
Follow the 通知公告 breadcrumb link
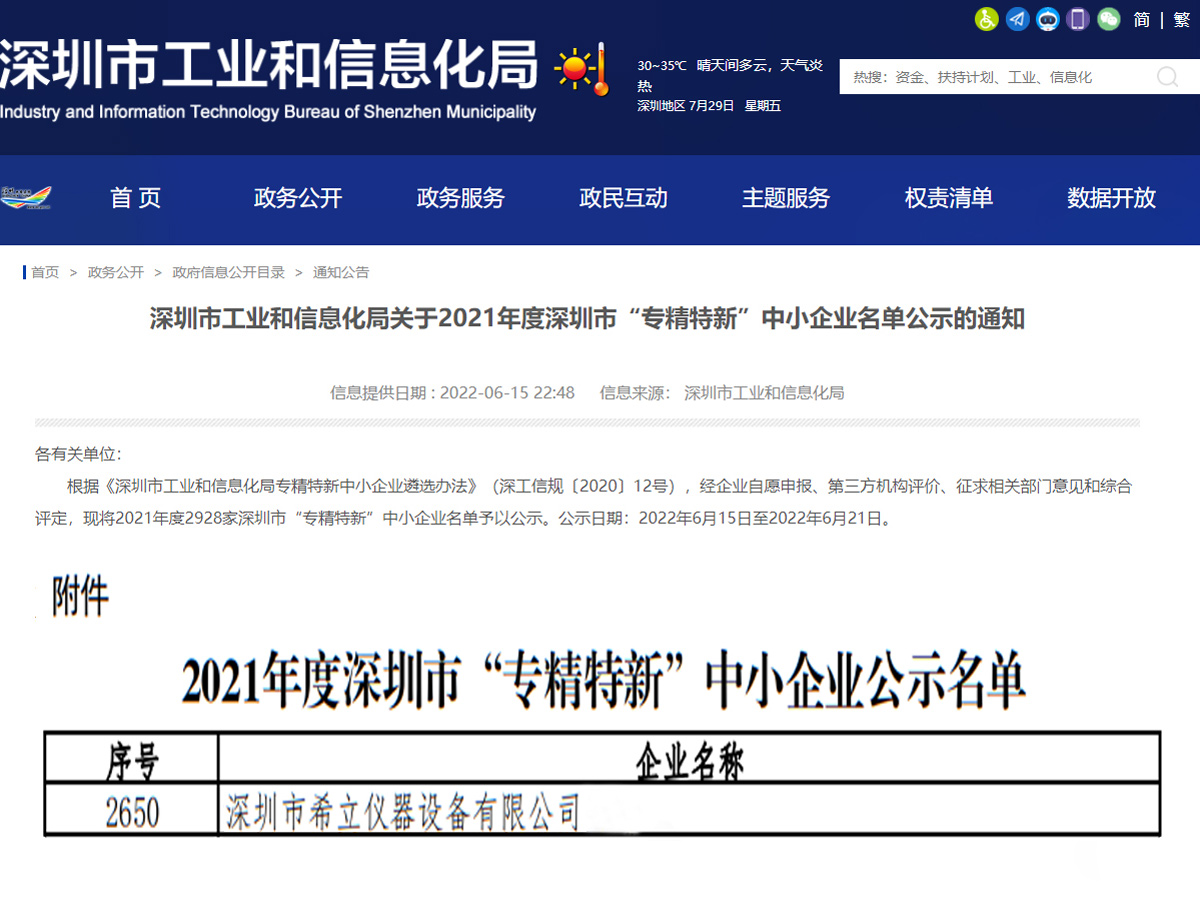tap(339, 272)
